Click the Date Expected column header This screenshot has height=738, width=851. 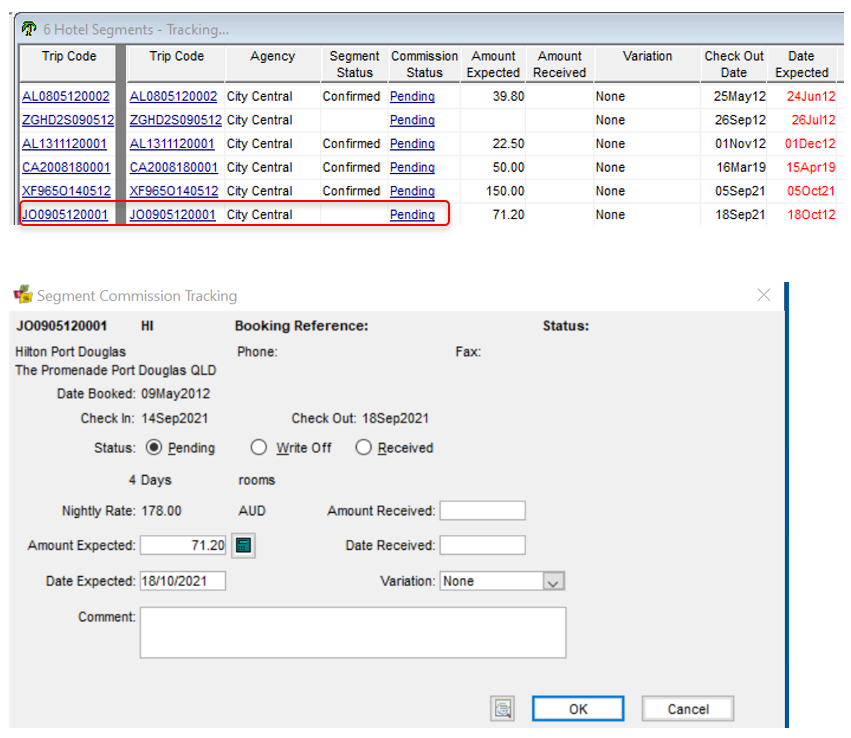(x=801, y=64)
